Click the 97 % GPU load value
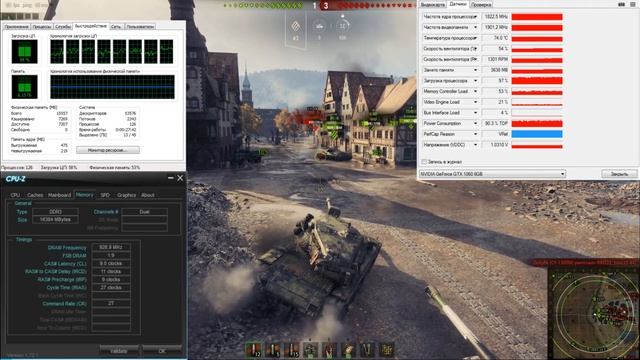640x360 pixels. [495, 81]
